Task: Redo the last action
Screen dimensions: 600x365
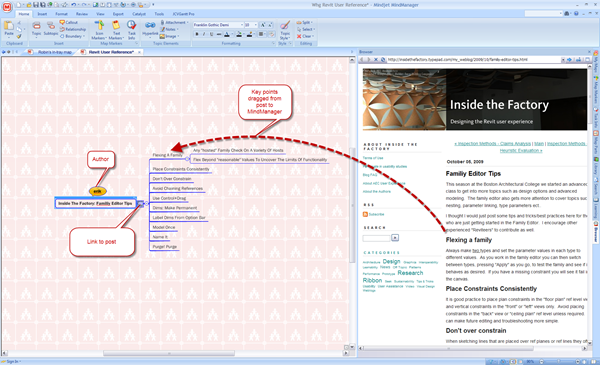Action: click(x=85, y=5)
